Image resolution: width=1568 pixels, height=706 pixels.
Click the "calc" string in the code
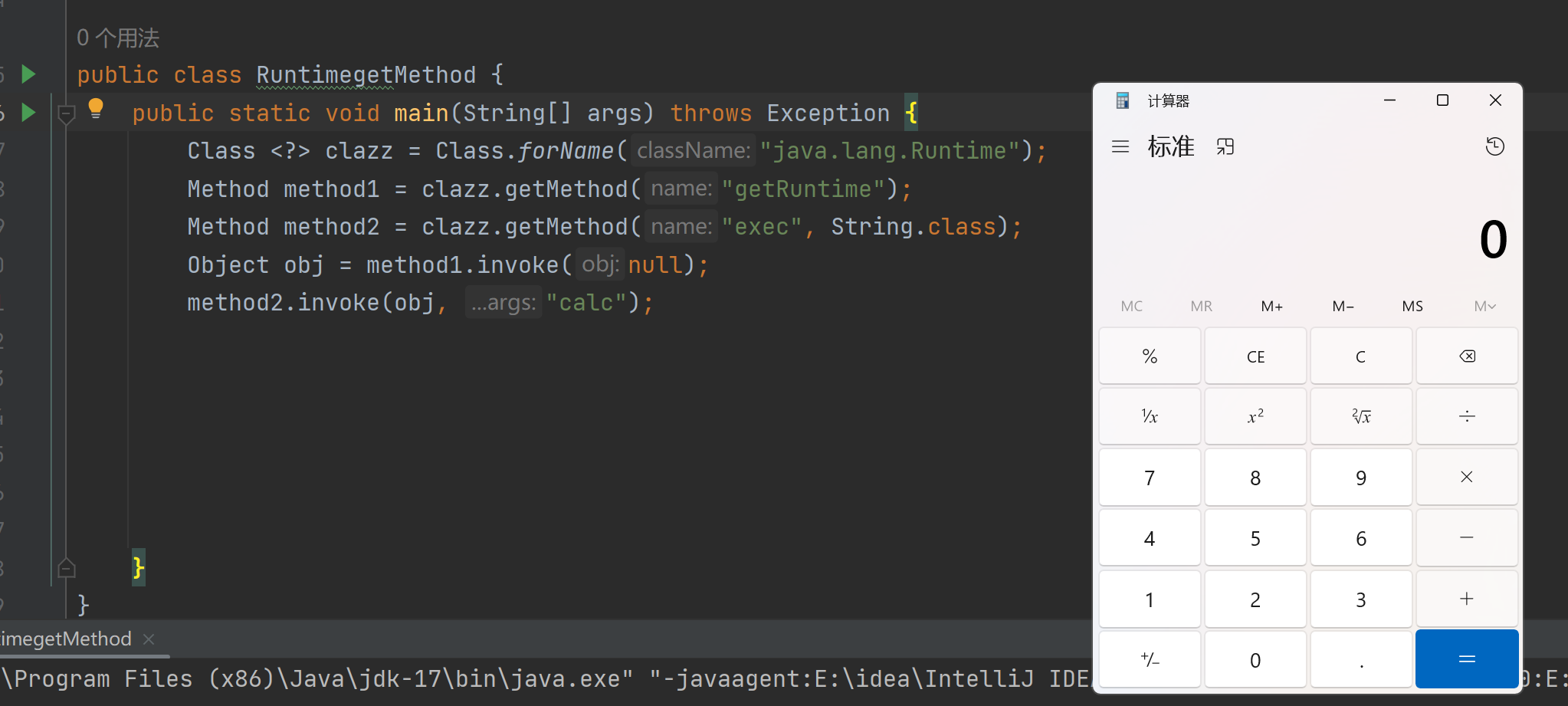point(586,303)
